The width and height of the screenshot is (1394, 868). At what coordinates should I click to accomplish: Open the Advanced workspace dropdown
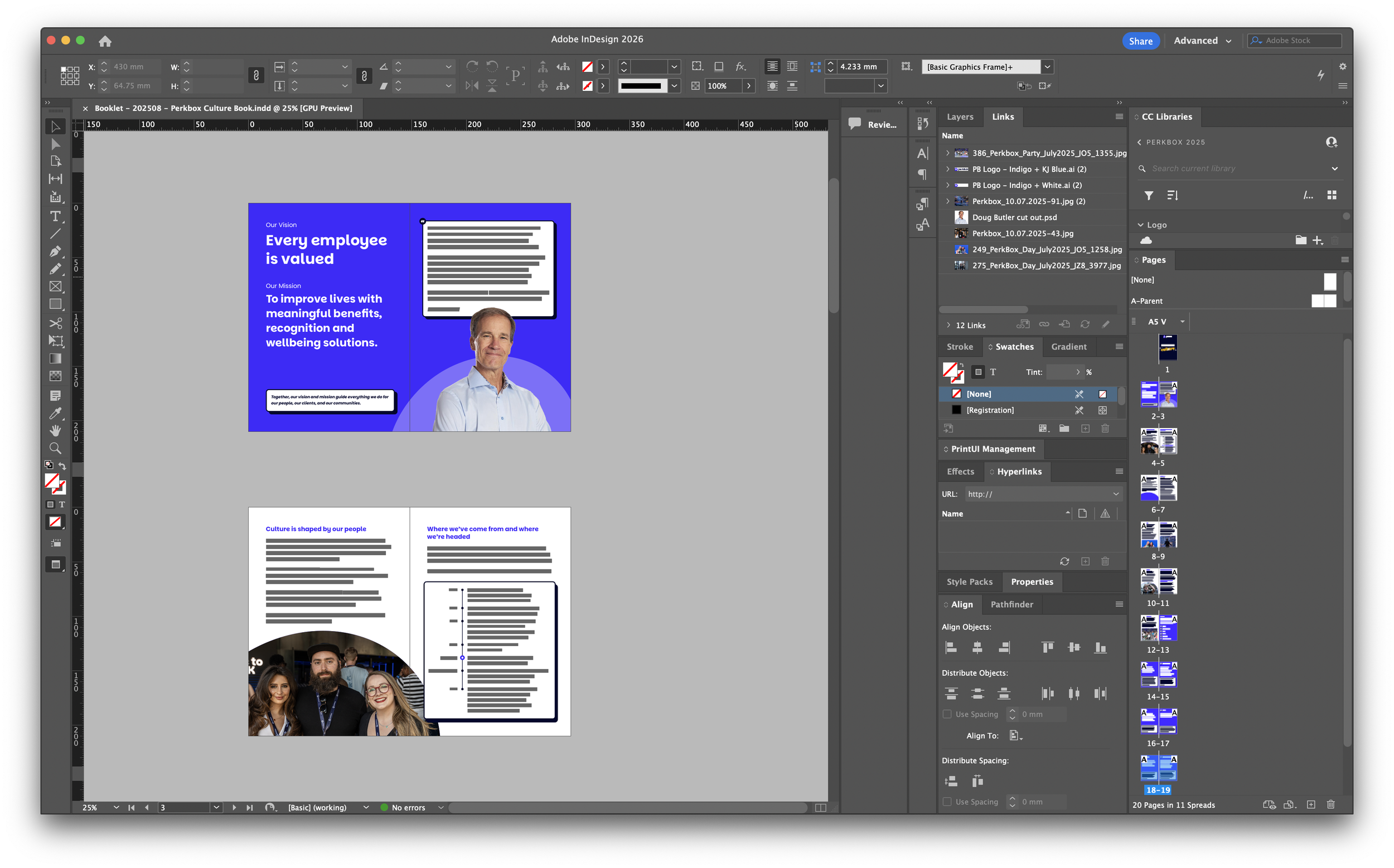(1202, 41)
